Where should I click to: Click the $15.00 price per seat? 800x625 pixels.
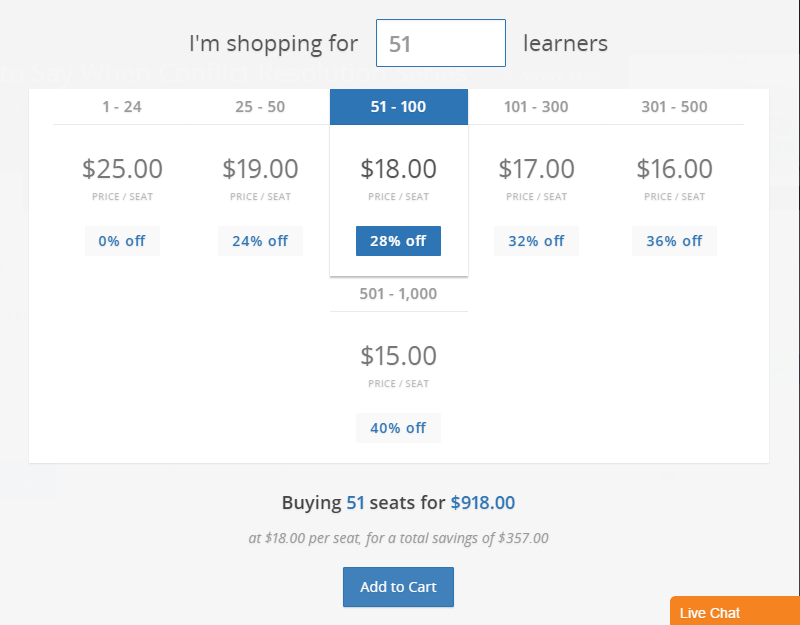tap(398, 356)
